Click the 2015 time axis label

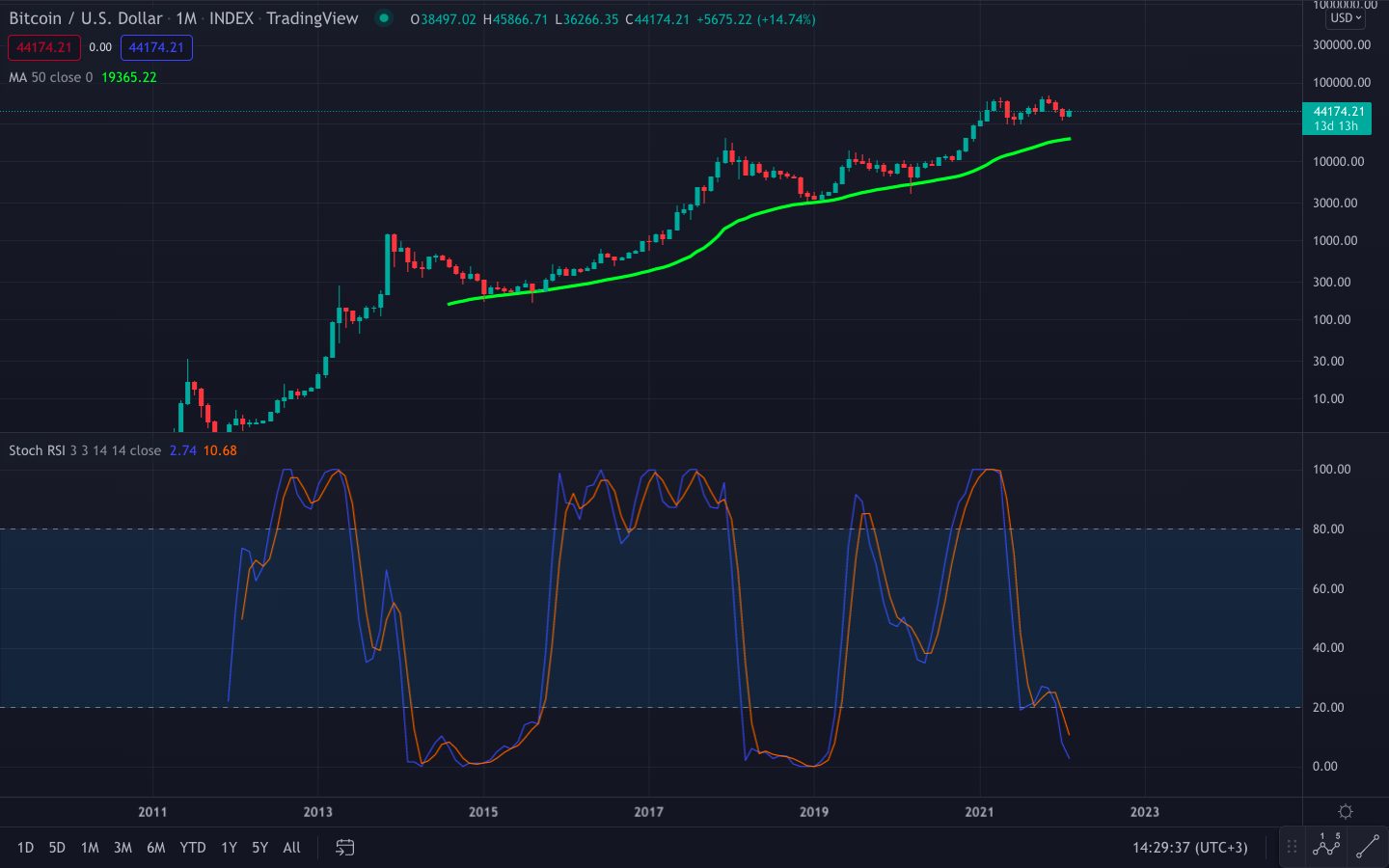tap(483, 812)
